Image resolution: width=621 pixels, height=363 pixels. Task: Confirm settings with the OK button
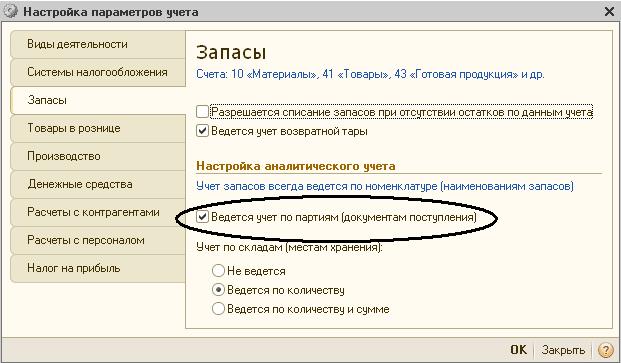pyautogui.click(x=518, y=350)
